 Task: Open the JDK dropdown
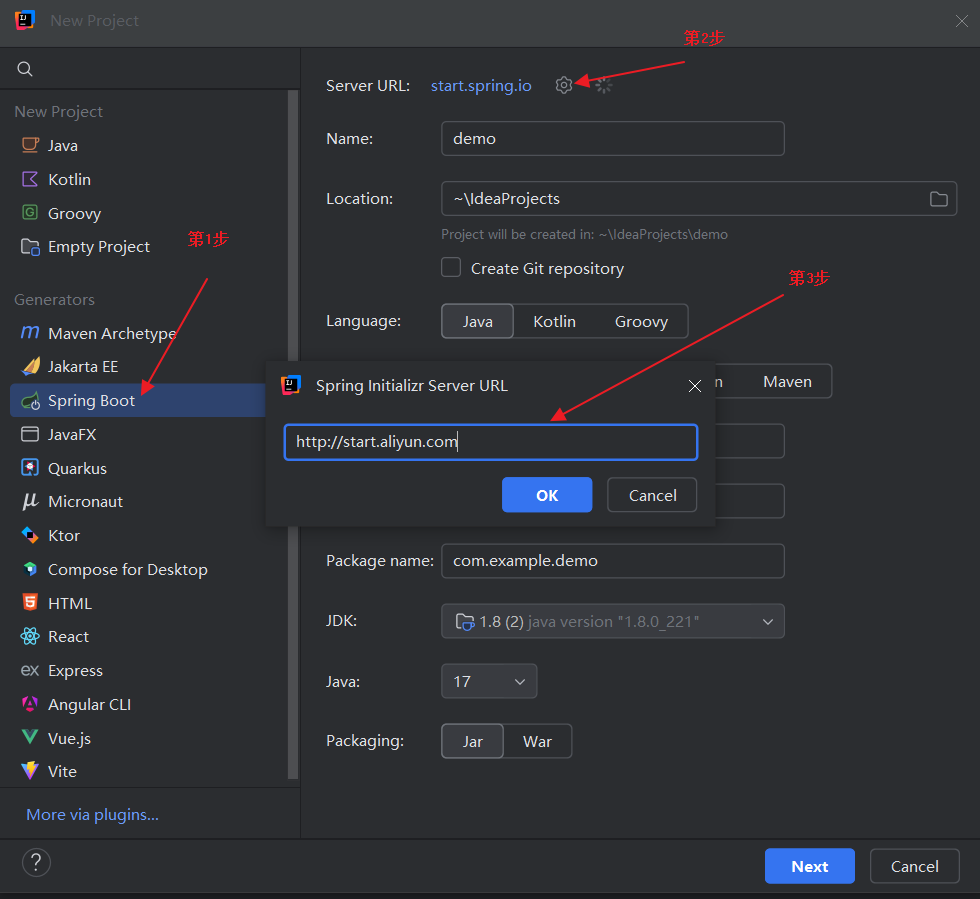pos(612,621)
